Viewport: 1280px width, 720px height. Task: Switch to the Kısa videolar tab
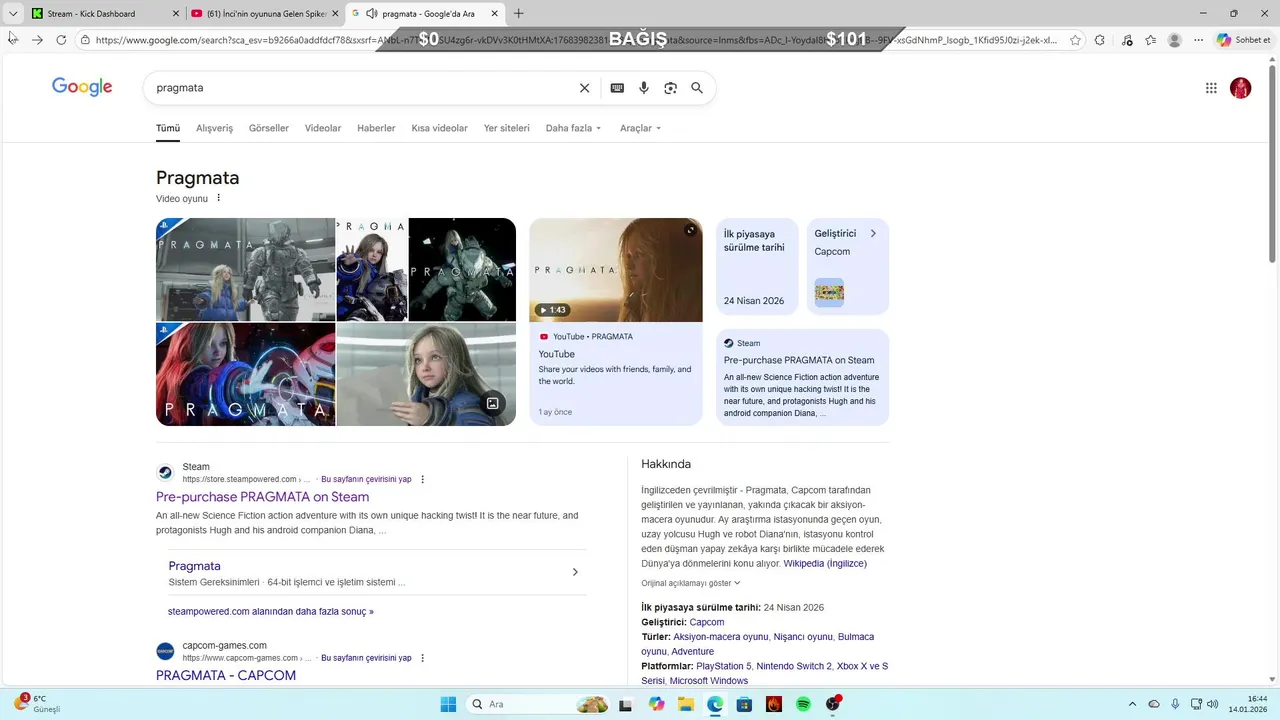[x=439, y=128]
